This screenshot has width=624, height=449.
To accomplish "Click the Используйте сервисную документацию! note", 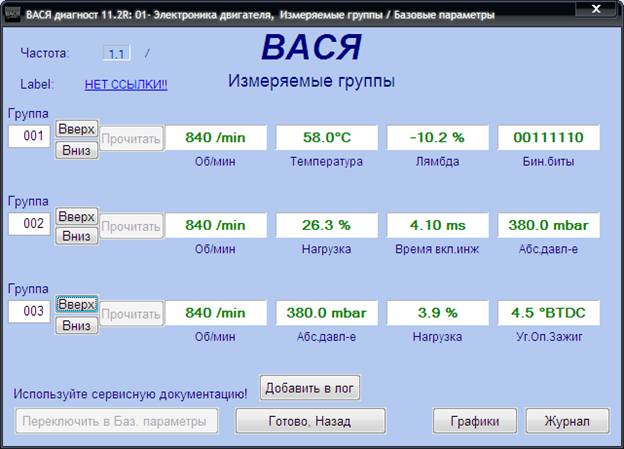I will click(x=130, y=394).
